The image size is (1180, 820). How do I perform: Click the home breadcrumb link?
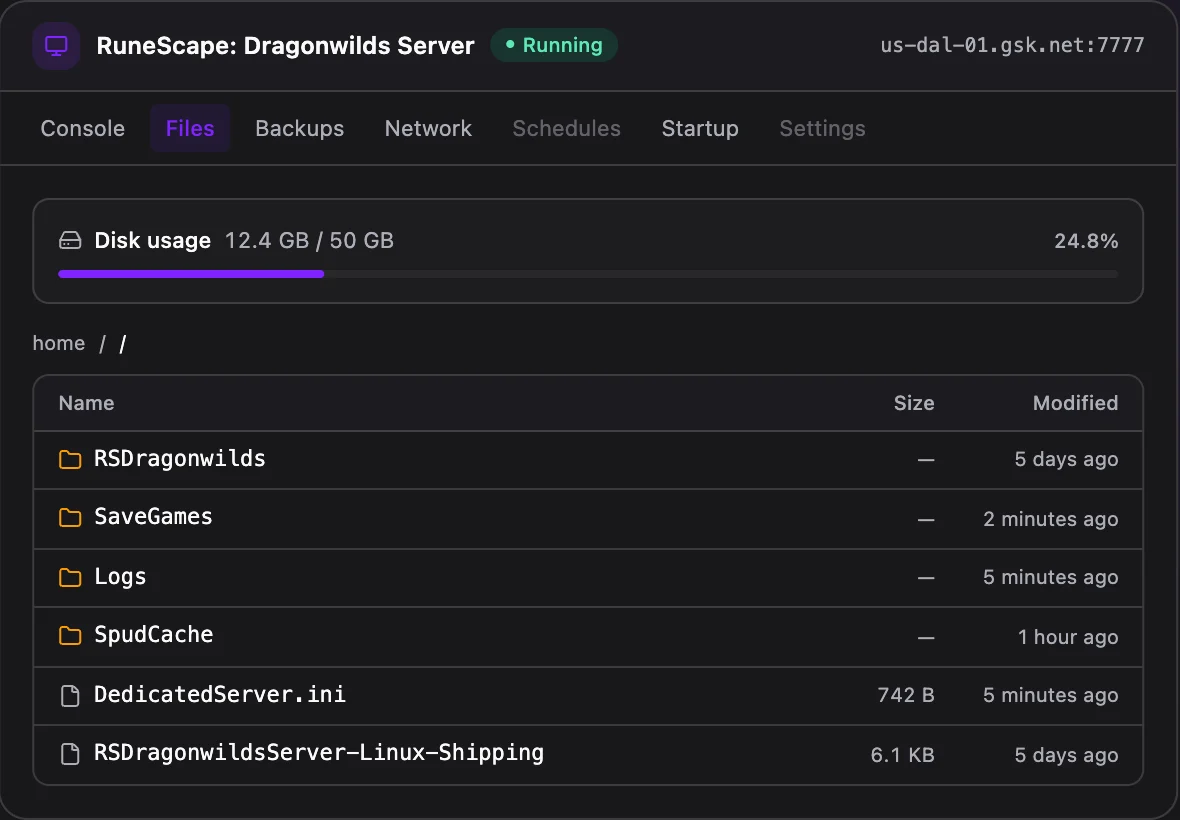click(x=59, y=344)
